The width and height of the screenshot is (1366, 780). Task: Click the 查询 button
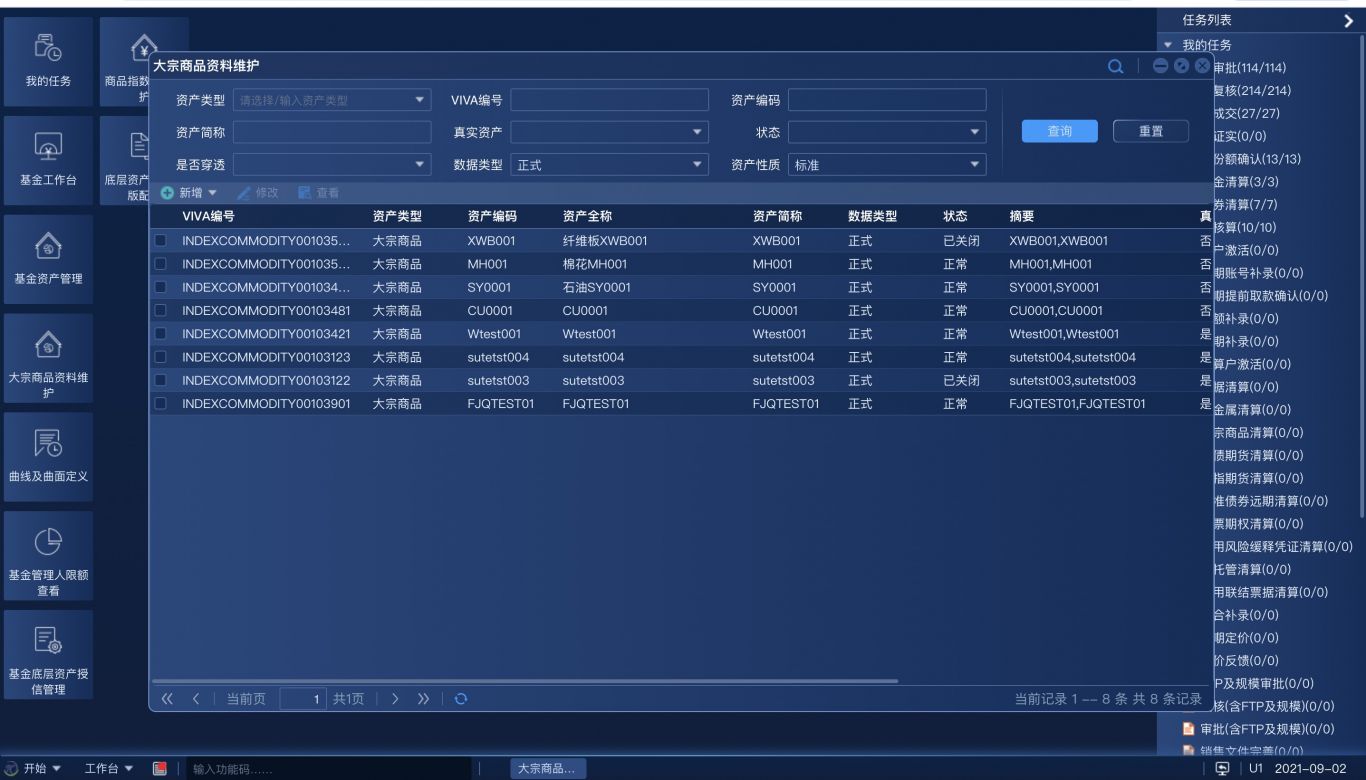point(1059,131)
